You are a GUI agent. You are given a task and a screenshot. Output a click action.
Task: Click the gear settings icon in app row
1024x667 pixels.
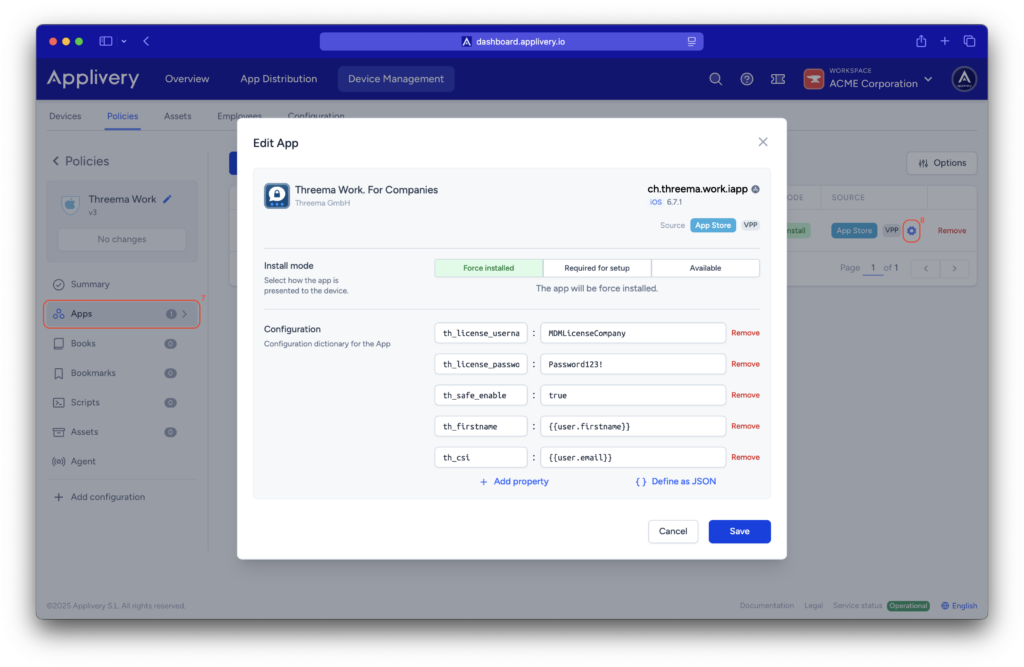(x=912, y=231)
